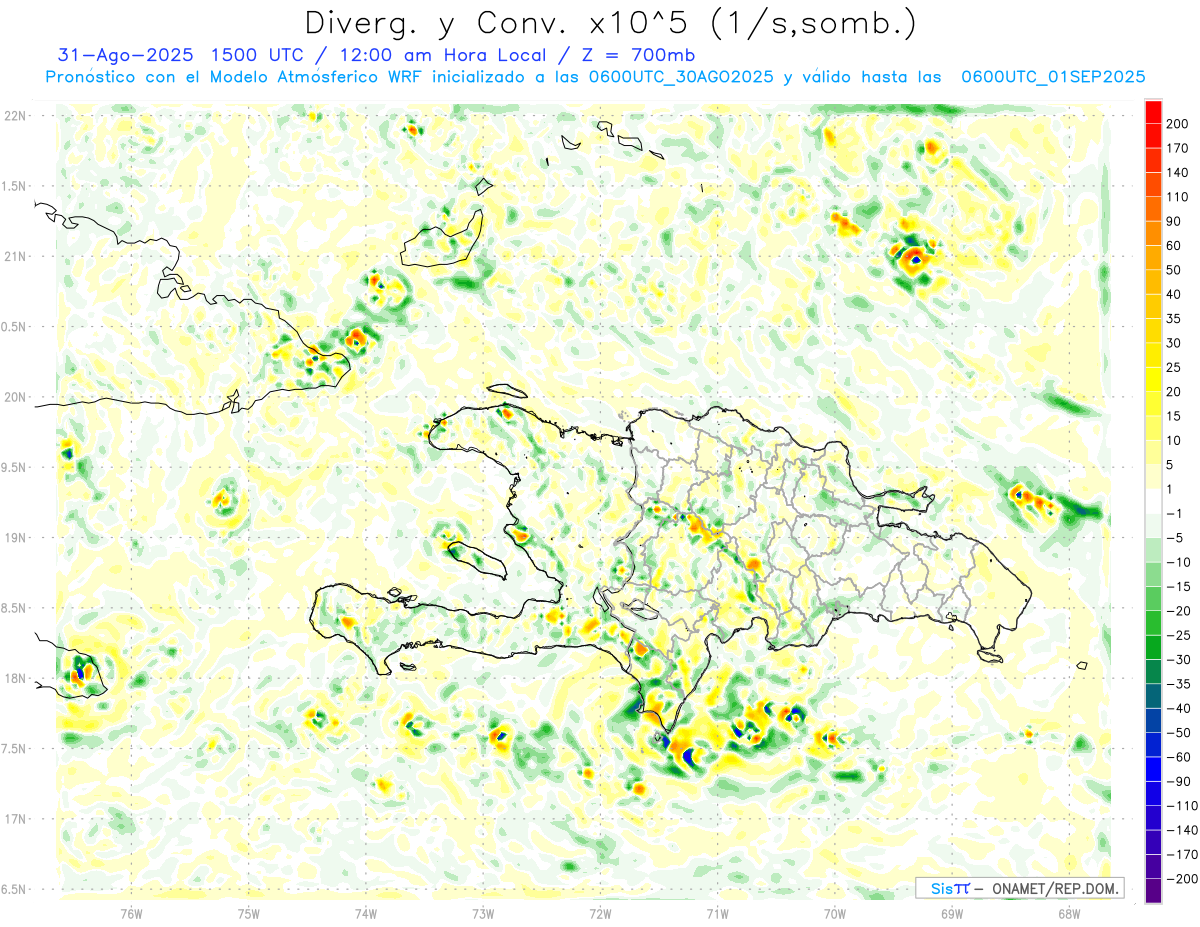
Task: Click the latitude label "20N"
Action: pos(14,397)
